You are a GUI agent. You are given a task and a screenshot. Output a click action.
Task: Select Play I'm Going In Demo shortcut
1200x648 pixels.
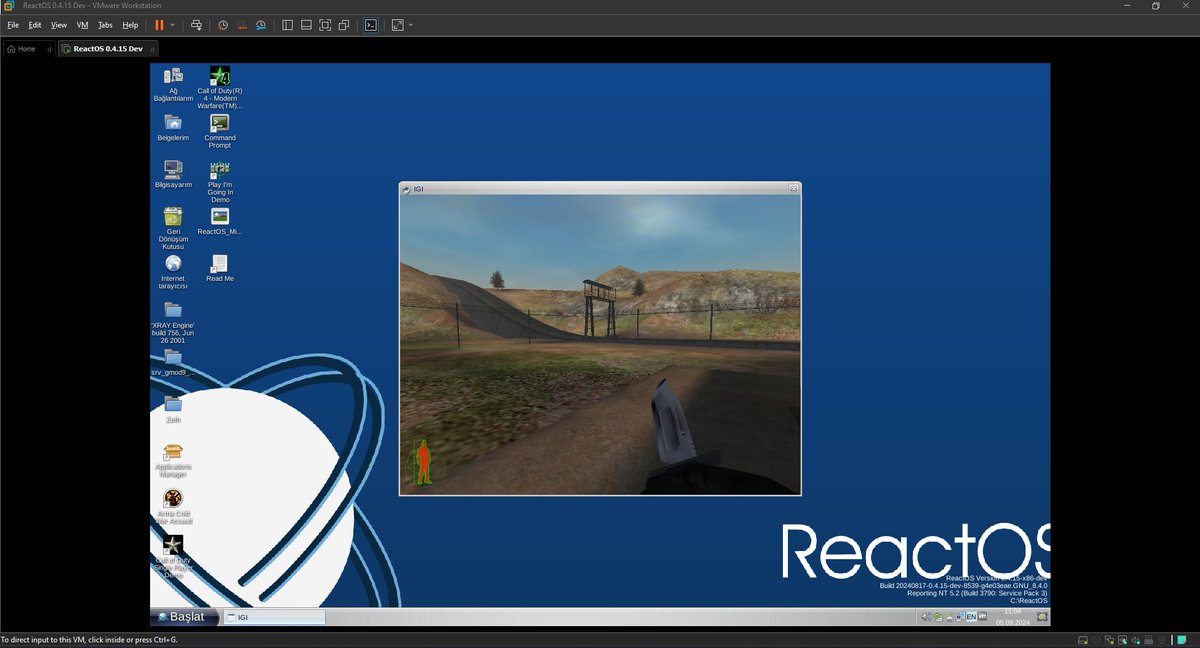(220, 182)
